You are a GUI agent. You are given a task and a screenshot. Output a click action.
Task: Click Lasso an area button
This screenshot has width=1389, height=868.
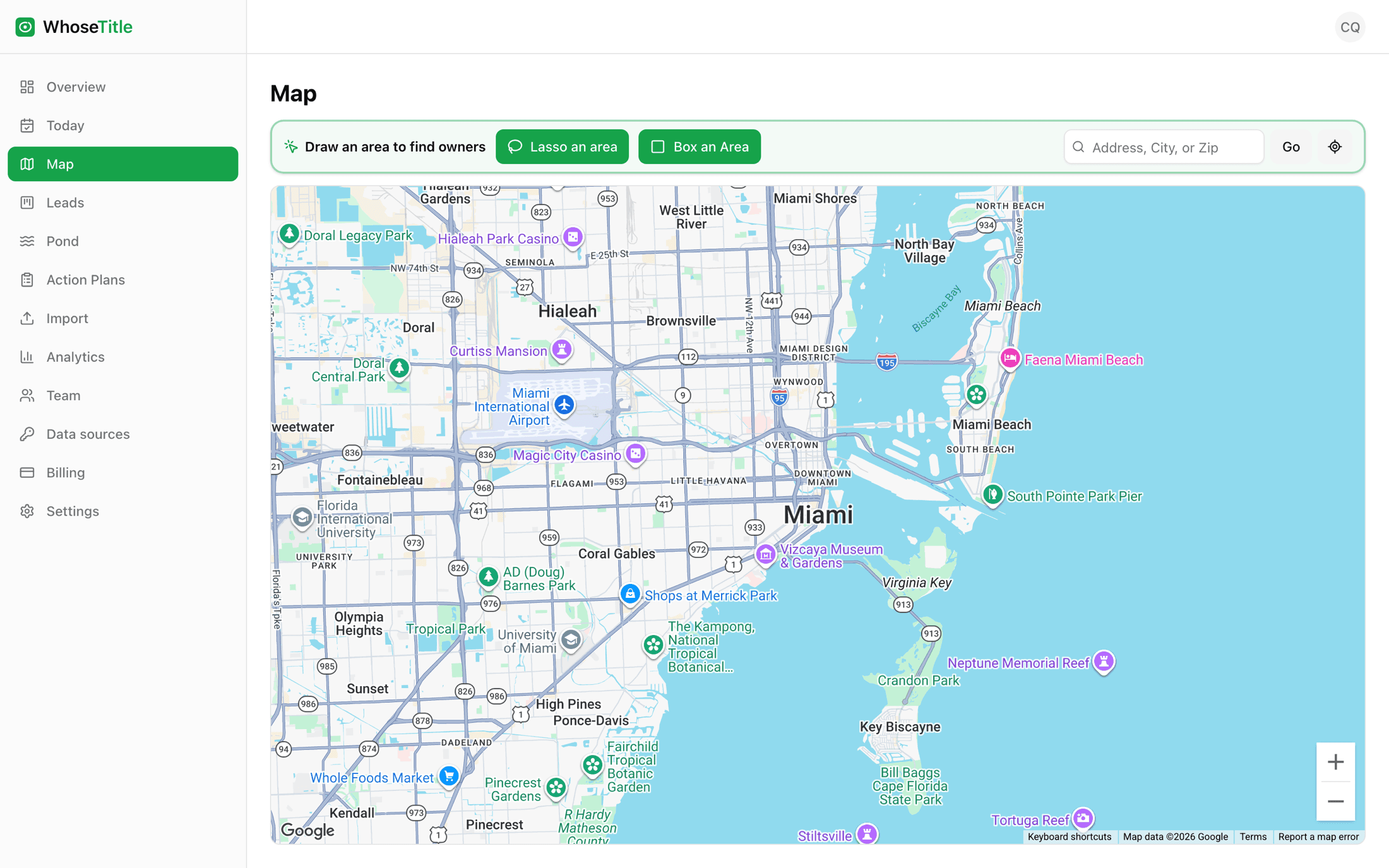pyautogui.click(x=562, y=146)
